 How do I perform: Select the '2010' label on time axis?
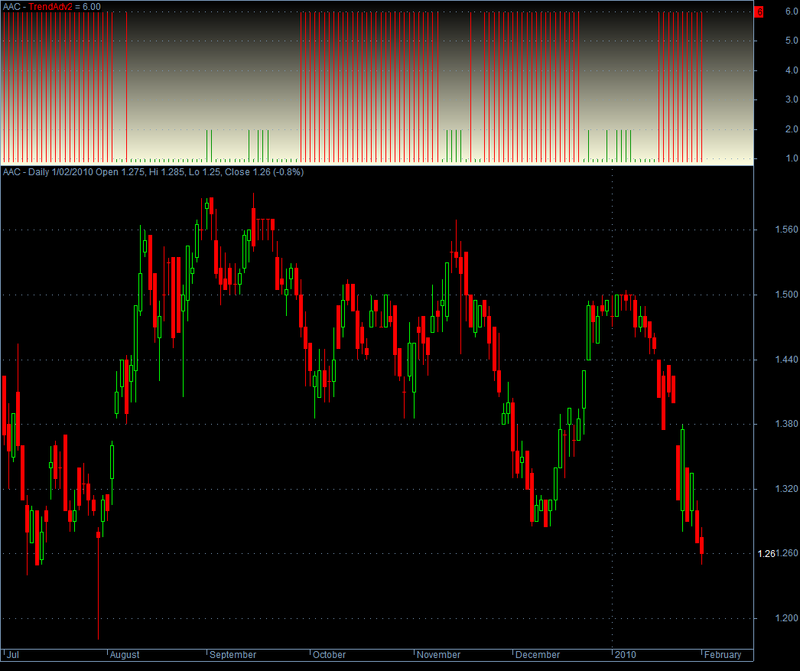626,655
